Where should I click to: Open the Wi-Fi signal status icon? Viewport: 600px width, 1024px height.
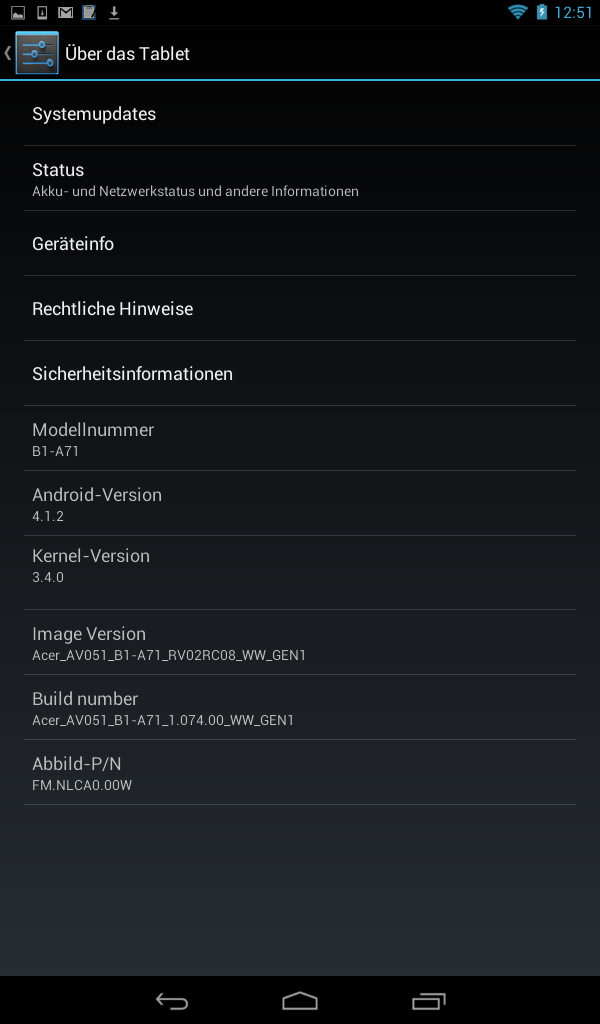(x=518, y=12)
